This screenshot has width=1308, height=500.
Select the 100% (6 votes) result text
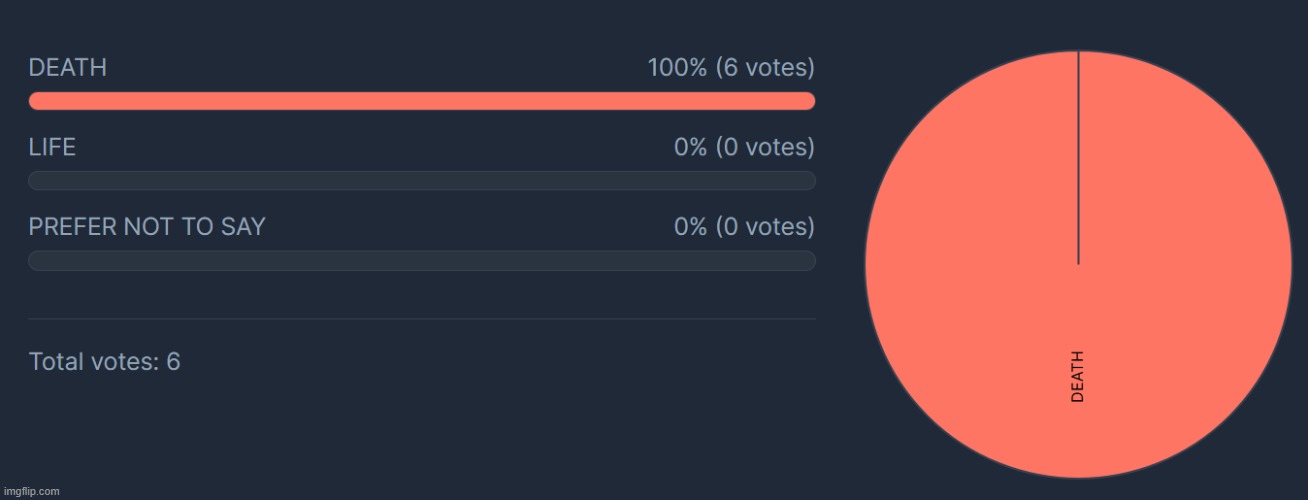pyautogui.click(x=731, y=68)
